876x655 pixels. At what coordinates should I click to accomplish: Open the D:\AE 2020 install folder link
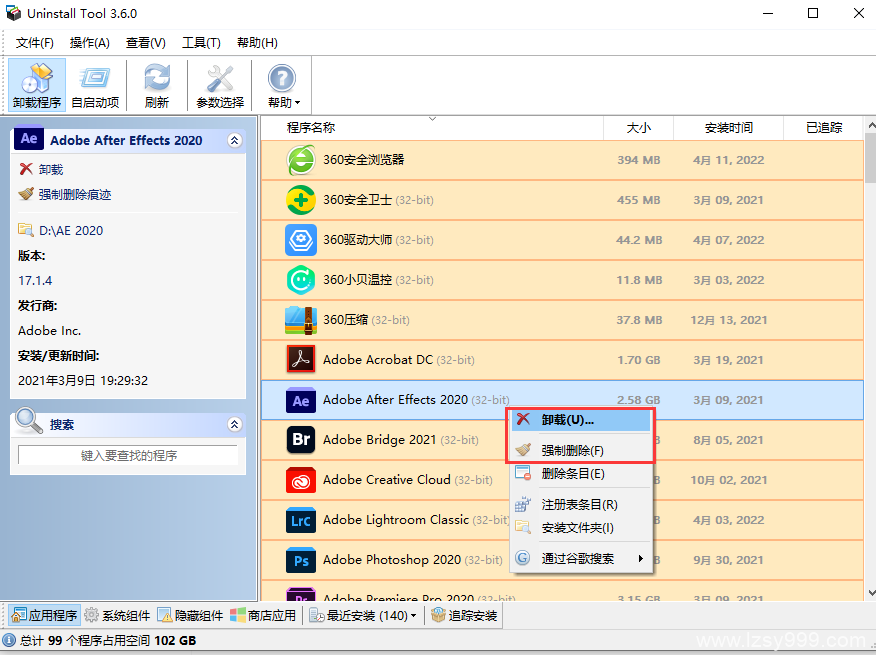coord(70,231)
